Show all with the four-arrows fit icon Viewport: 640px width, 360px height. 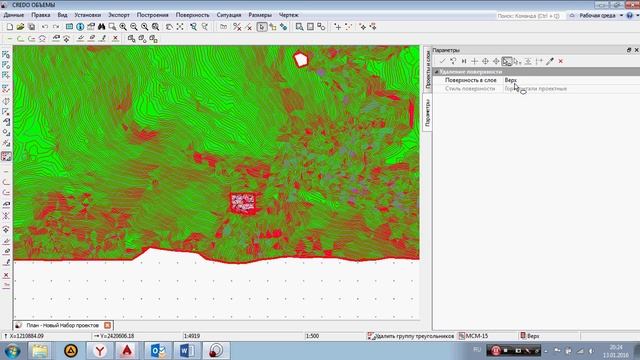180,27
